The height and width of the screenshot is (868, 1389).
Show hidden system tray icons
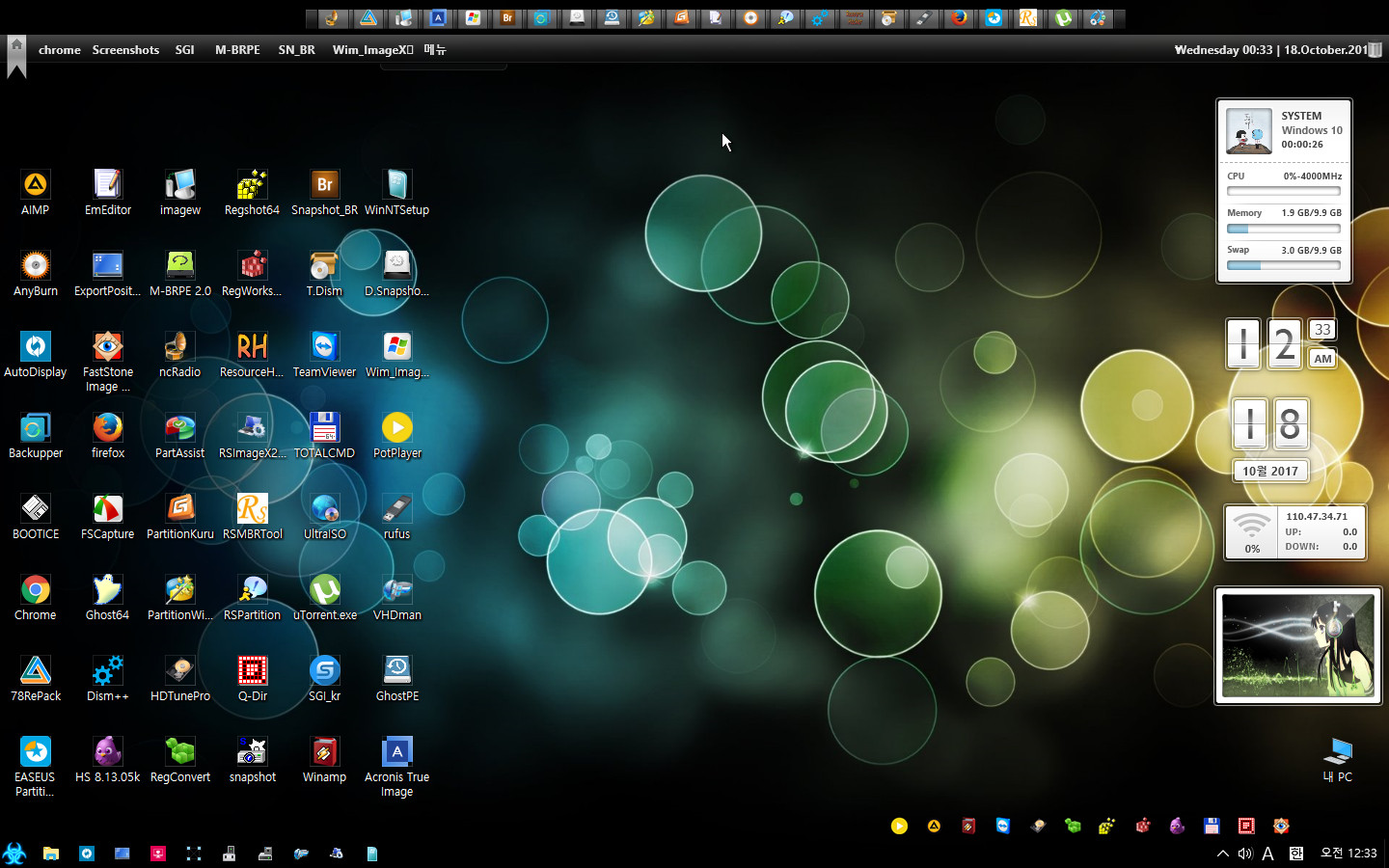pyautogui.click(x=1223, y=854)
